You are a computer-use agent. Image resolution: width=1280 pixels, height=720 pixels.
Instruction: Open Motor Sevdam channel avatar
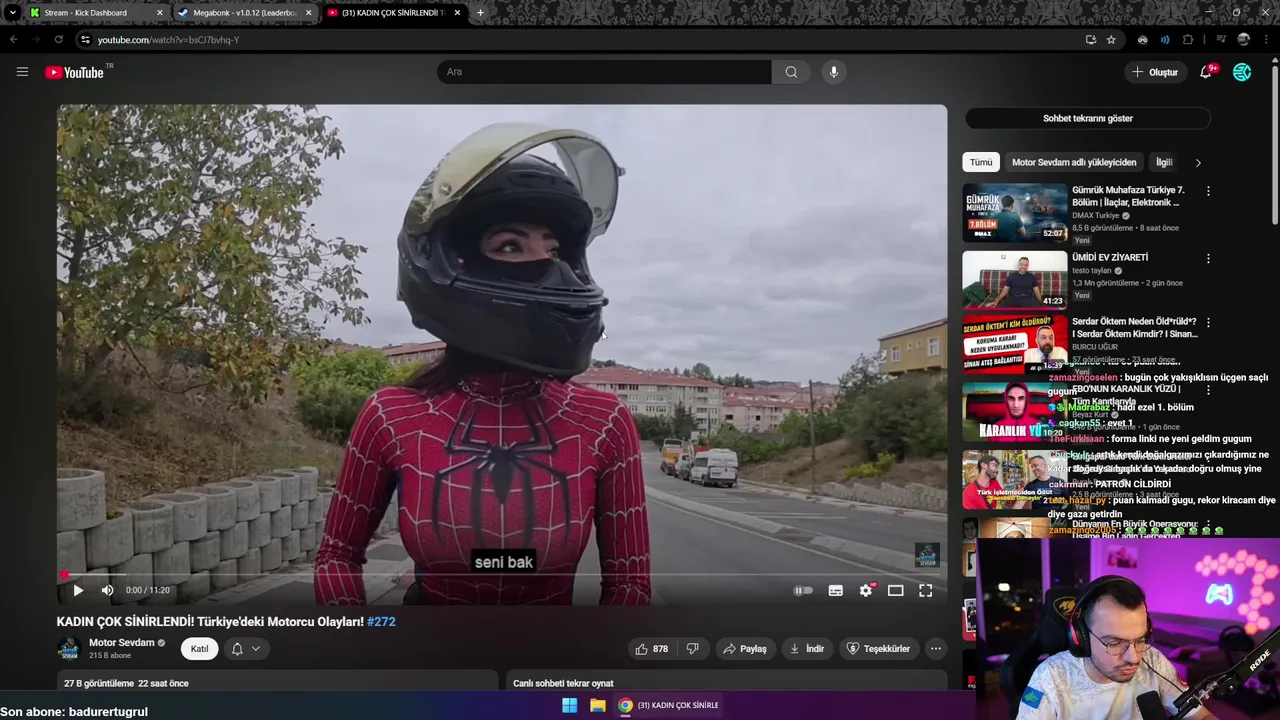(69, 649)
